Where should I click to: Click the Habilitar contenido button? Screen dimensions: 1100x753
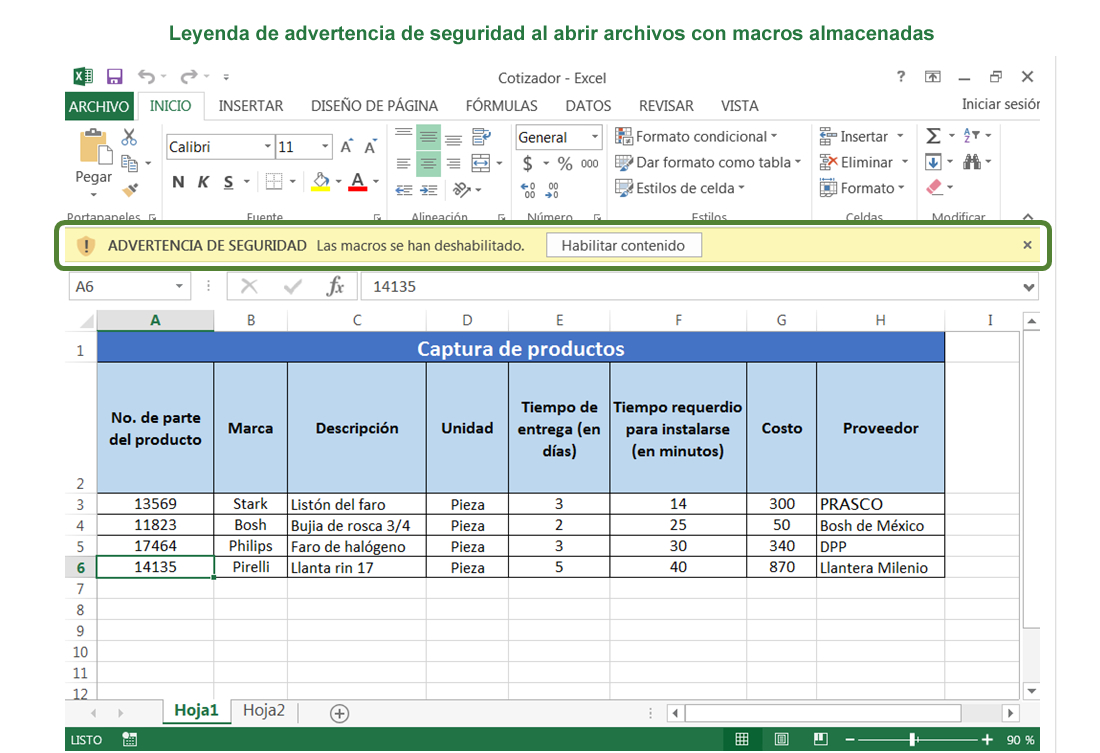(x=624, y=246)
